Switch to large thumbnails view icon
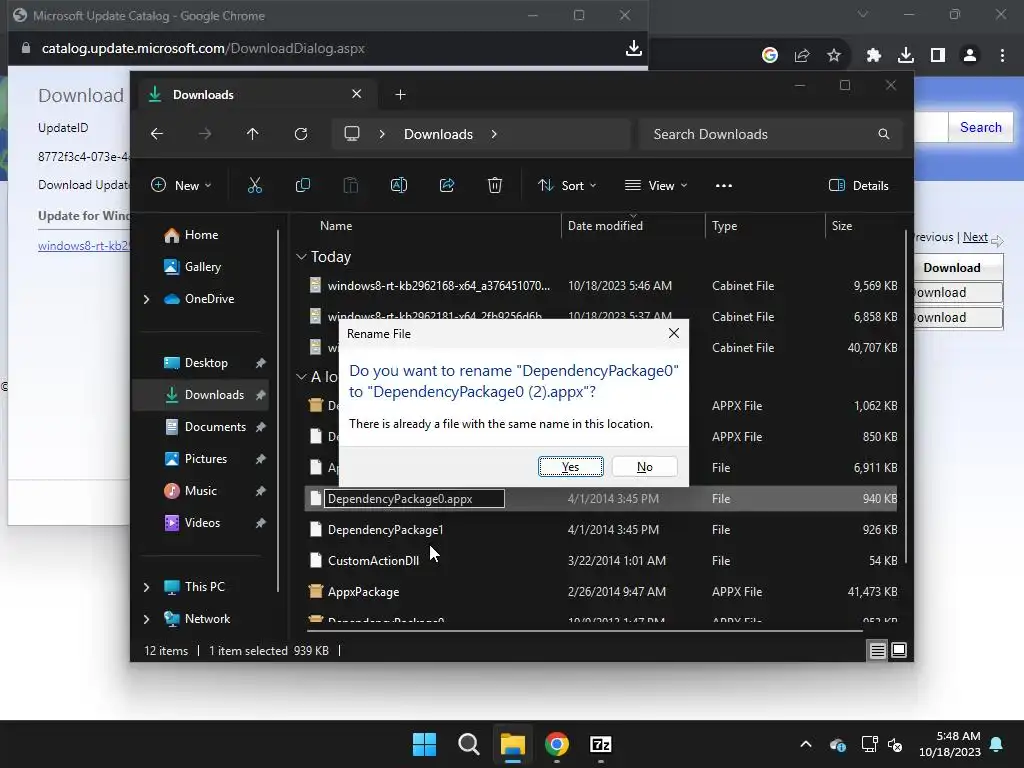This screenshot has width=1024, height=768. point(899,650)
